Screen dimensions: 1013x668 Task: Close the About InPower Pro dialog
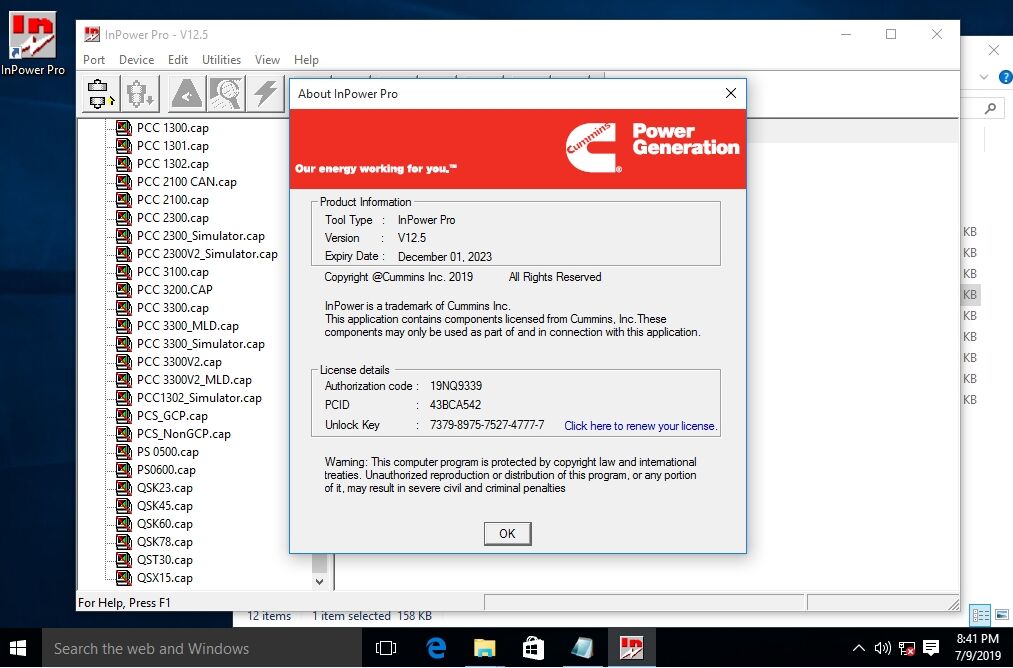[731, 93]
